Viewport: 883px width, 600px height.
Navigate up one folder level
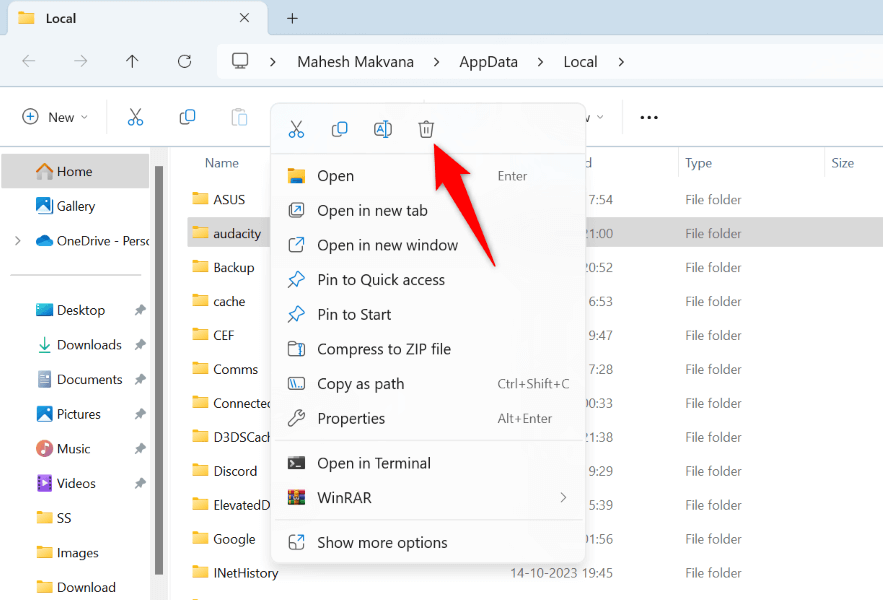tap(131, 61)
